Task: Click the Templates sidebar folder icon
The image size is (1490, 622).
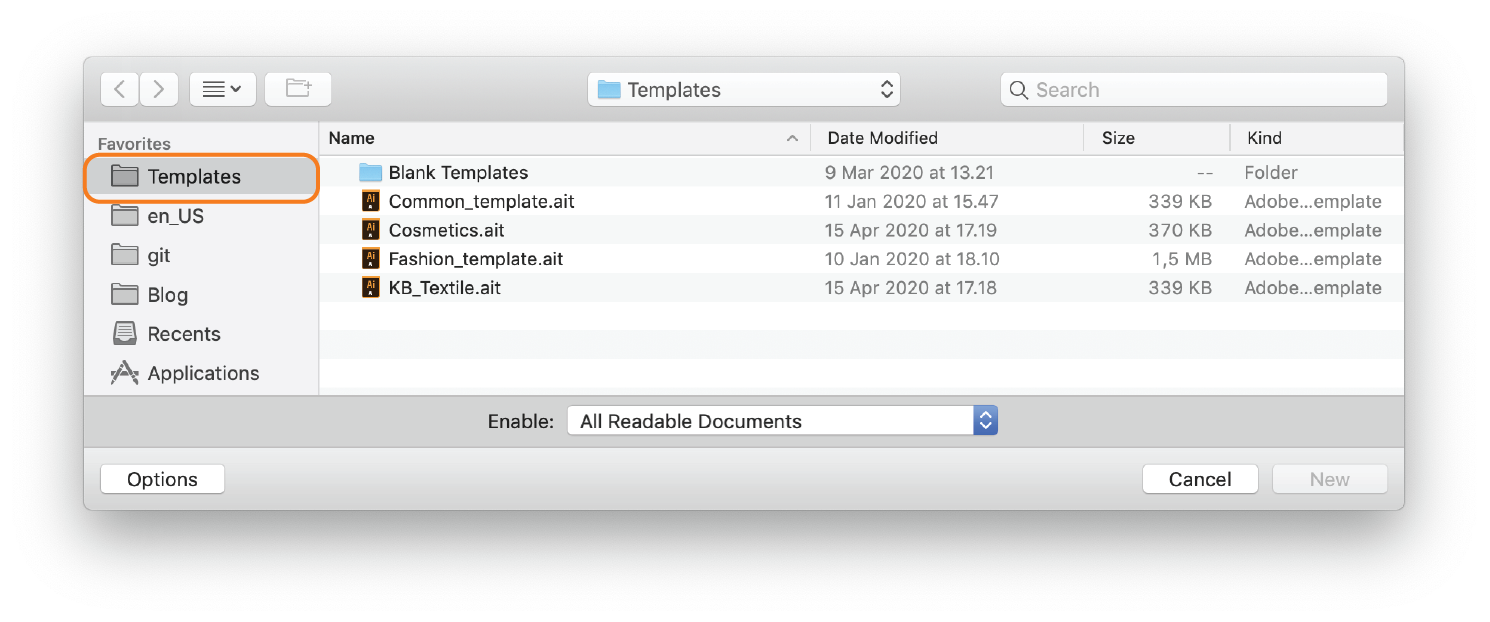Action: [x=124, y=176]
